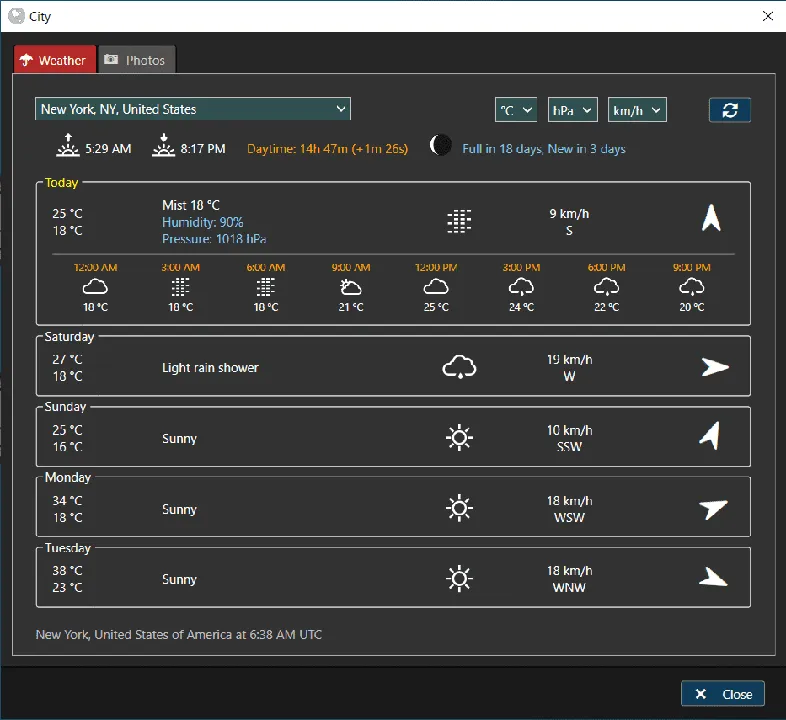Click the 9:00 PM rain icon
This screenshot has width=786, height=720.
click(x=692, y=287)
